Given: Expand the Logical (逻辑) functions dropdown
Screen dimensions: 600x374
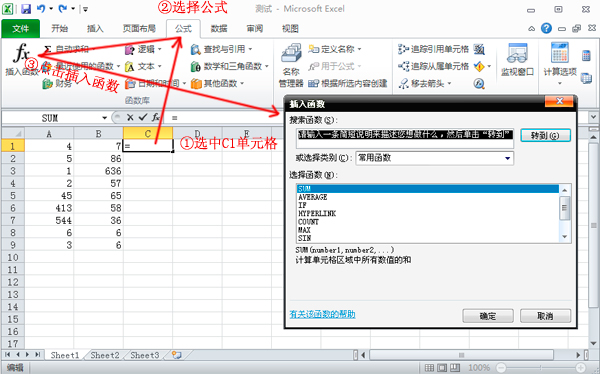Looking at the screenshot, I should [x=160, y=49].
